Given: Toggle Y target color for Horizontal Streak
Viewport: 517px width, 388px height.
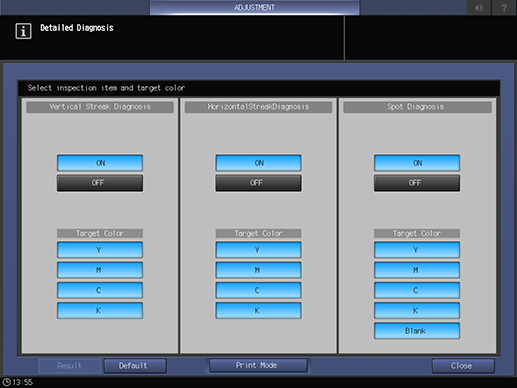Looking at the screenshot, I should (x=258, y=250).
